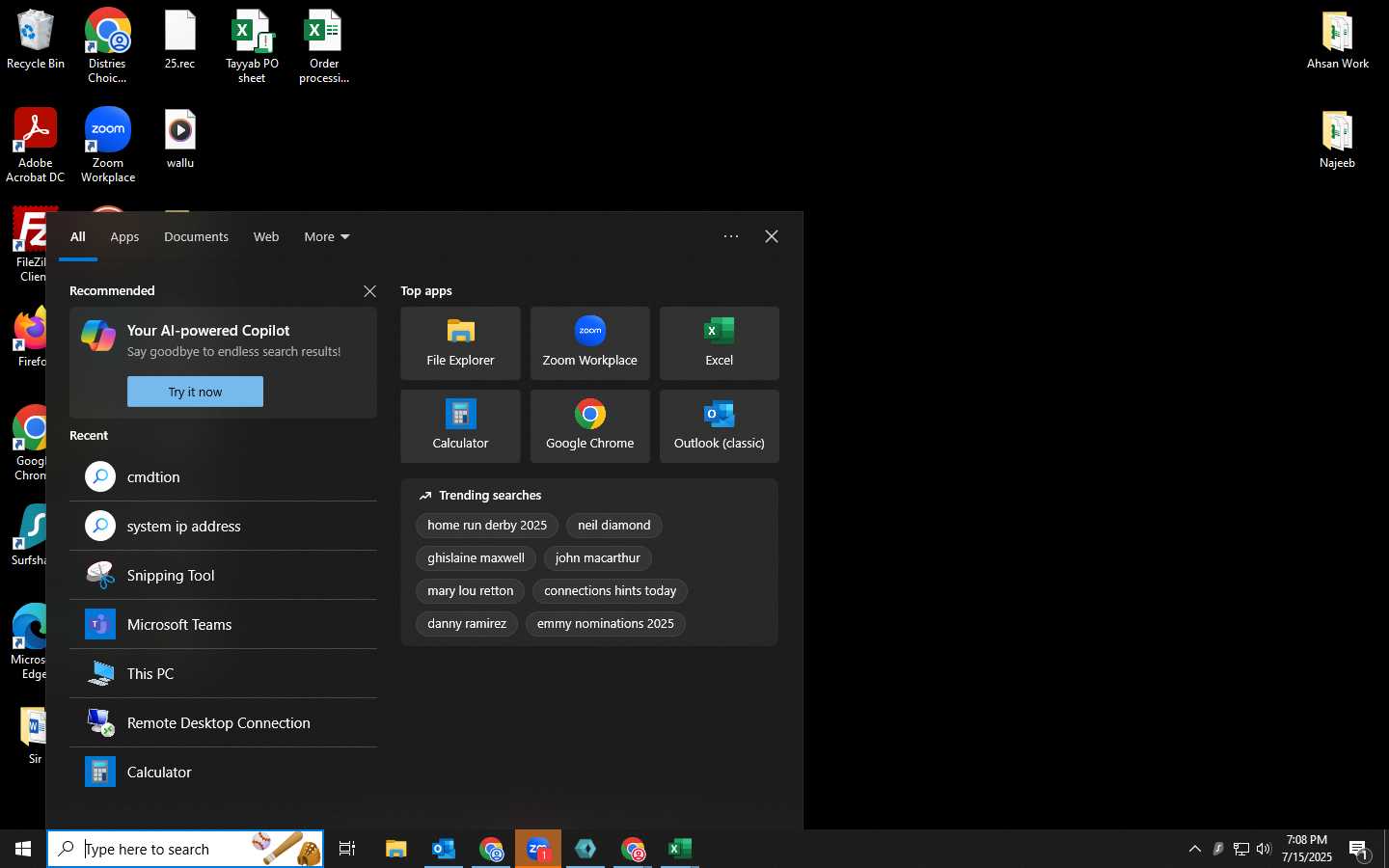Image resolution: width=1389 pixels, height=868 pixels.
Task: Select Order processing Excel desktop file
Action: pyautogui.click(x=324, y=46)
